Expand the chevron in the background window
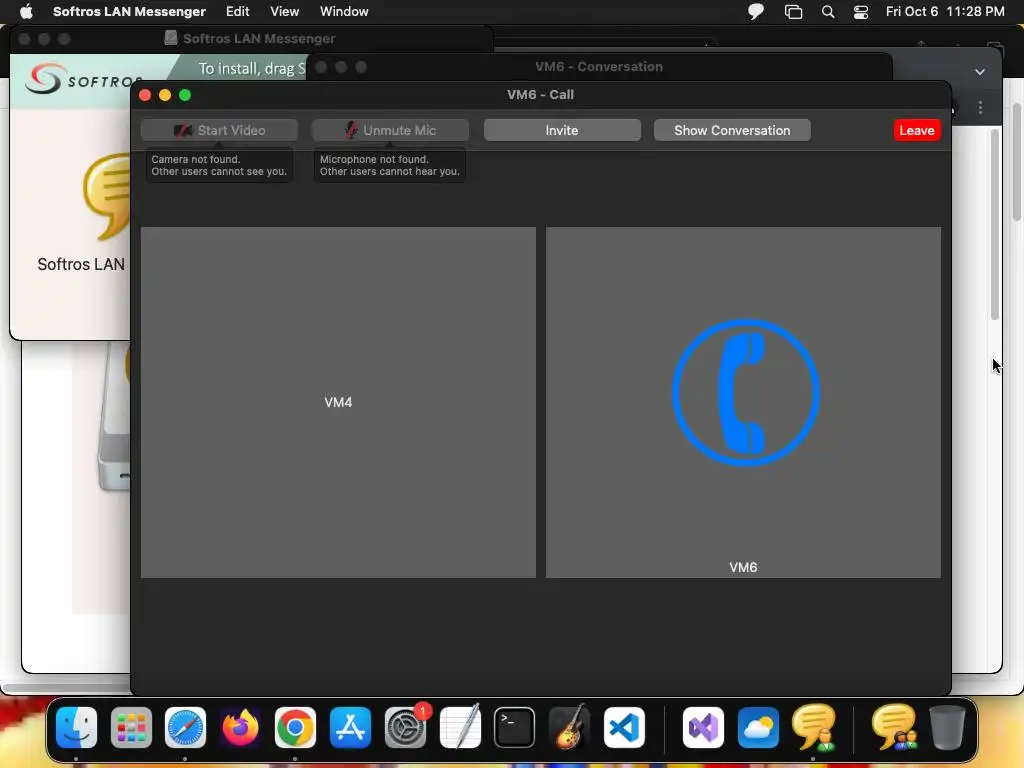This screenshot has height=768, width=1024. pyautogui.click(x=980, y=72)
